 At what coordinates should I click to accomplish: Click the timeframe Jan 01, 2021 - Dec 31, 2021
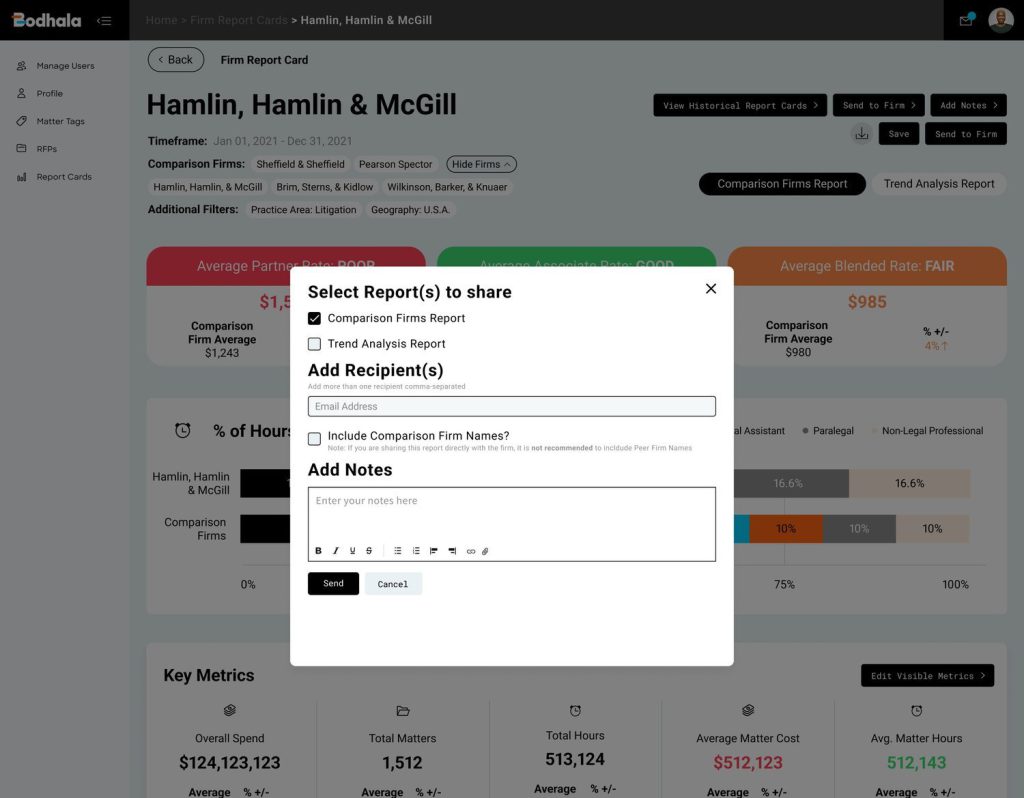[x=283, y=141]
